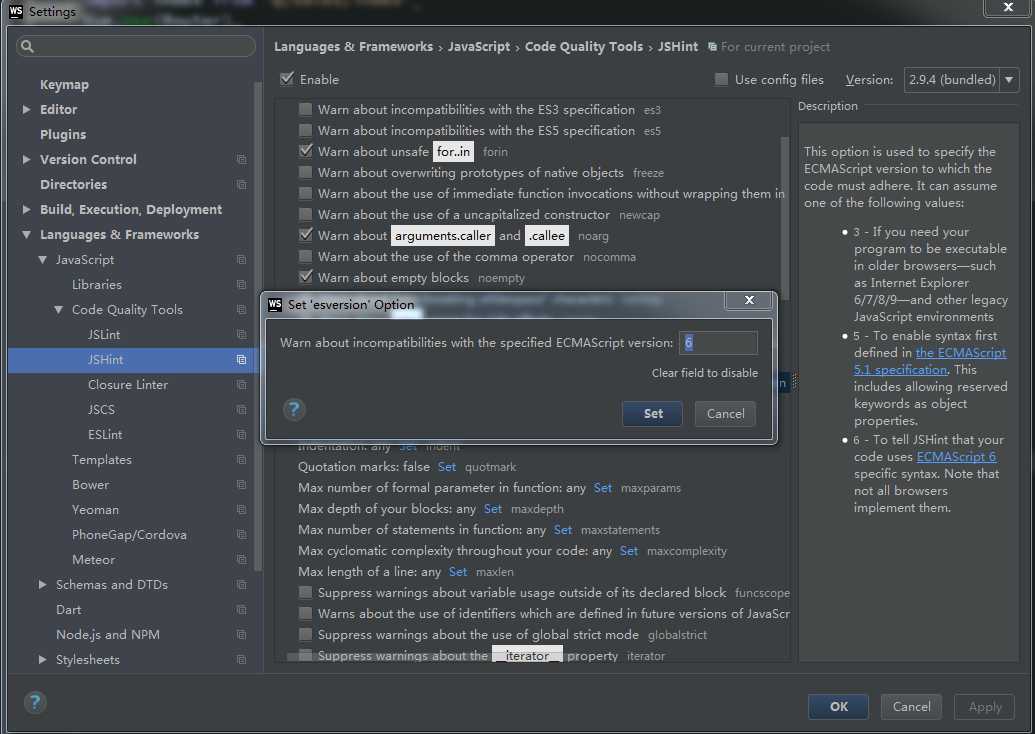Click Set in the esversion dialog
Screen dimensions: 1035x734
[x=653, y=414]
